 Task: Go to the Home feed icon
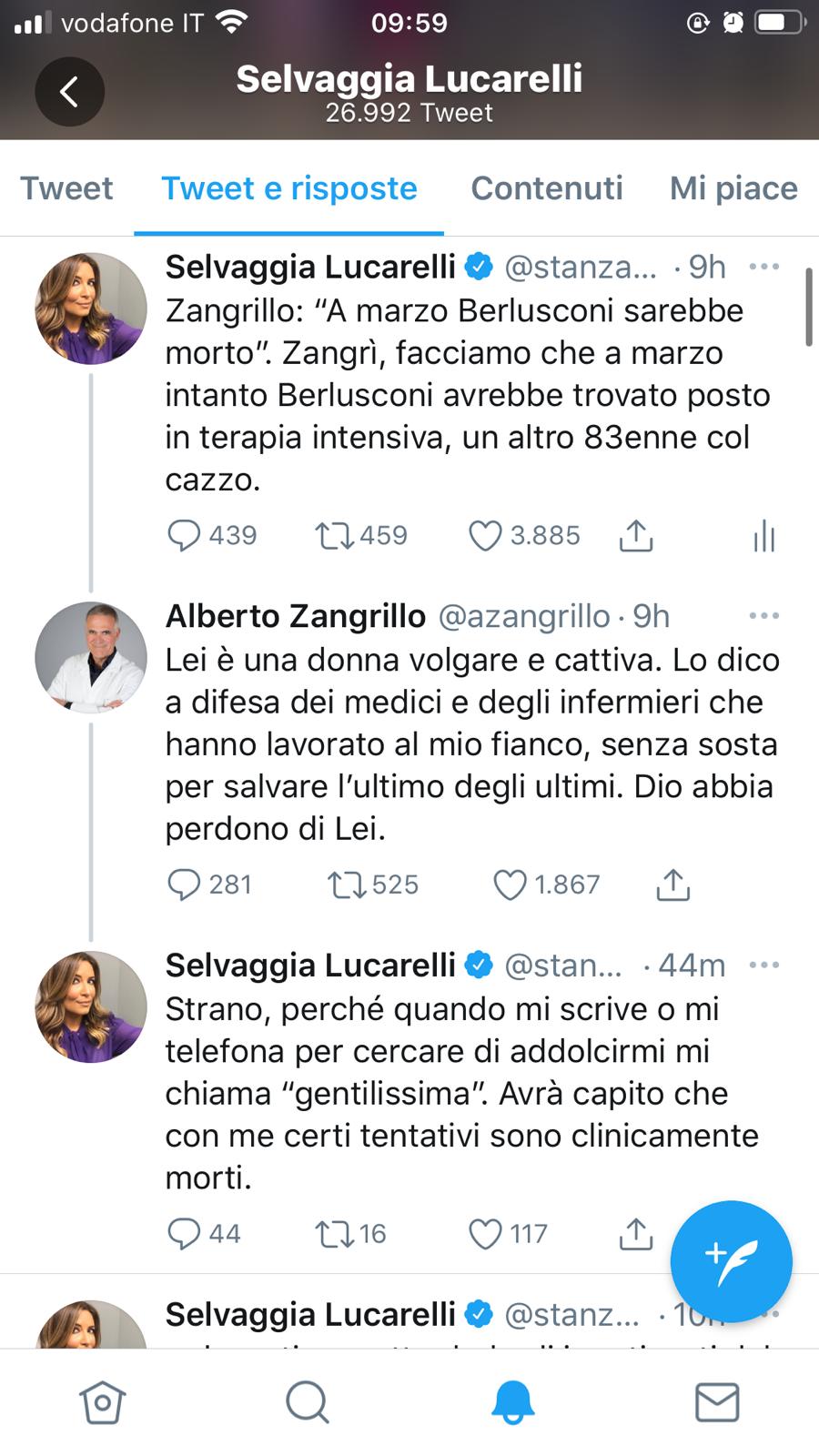[x=102, y=1401]
